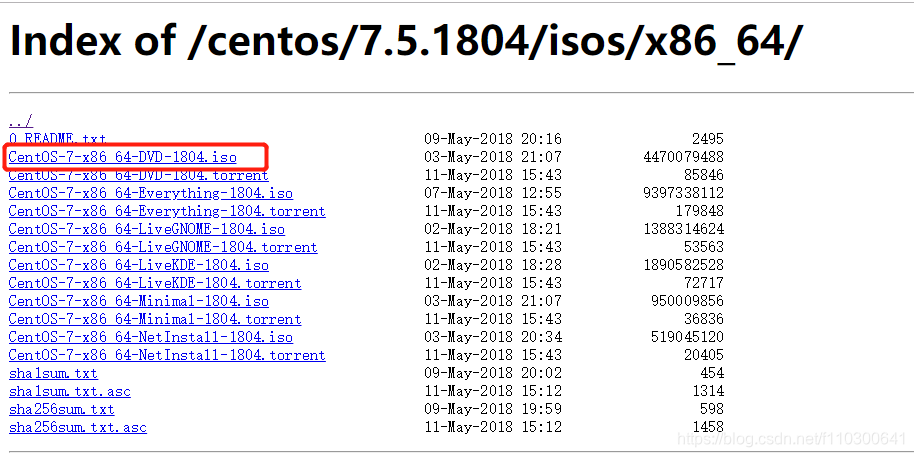
Task: Open CentOS-7-x86_64-LiveGNOME-1804.torrent link
Action: 163,247
